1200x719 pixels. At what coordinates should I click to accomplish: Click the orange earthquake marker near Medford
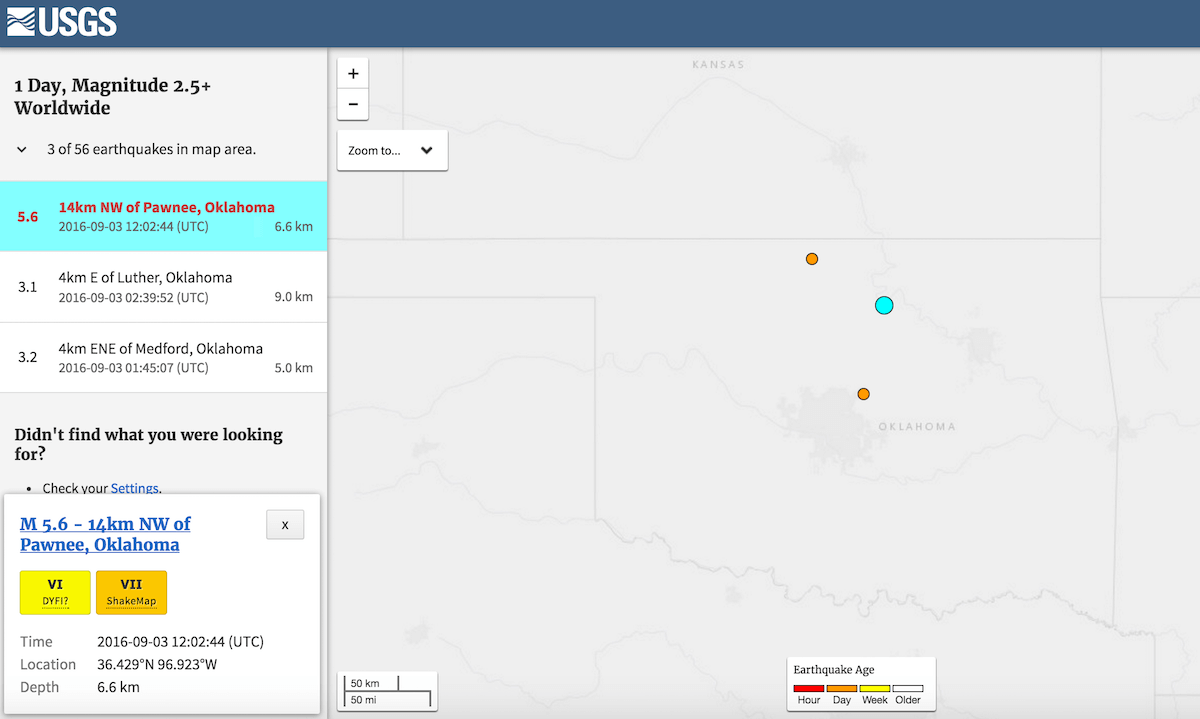pyautogui.click(x=812, y=259)
